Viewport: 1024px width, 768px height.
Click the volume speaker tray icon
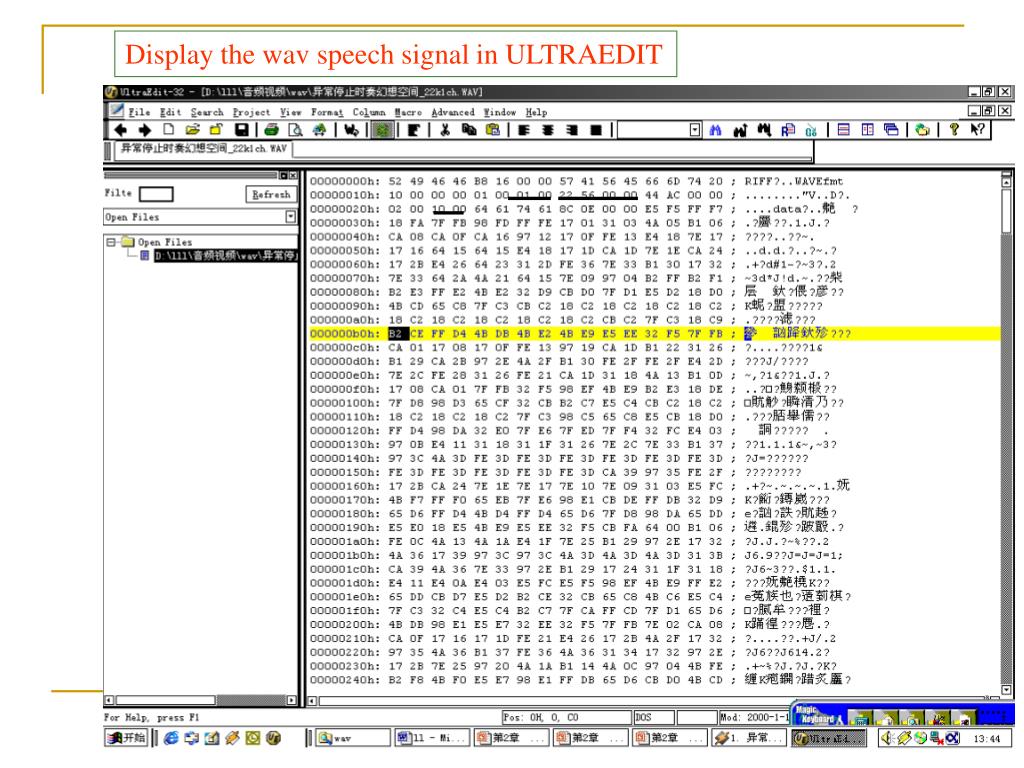[888, 738]
